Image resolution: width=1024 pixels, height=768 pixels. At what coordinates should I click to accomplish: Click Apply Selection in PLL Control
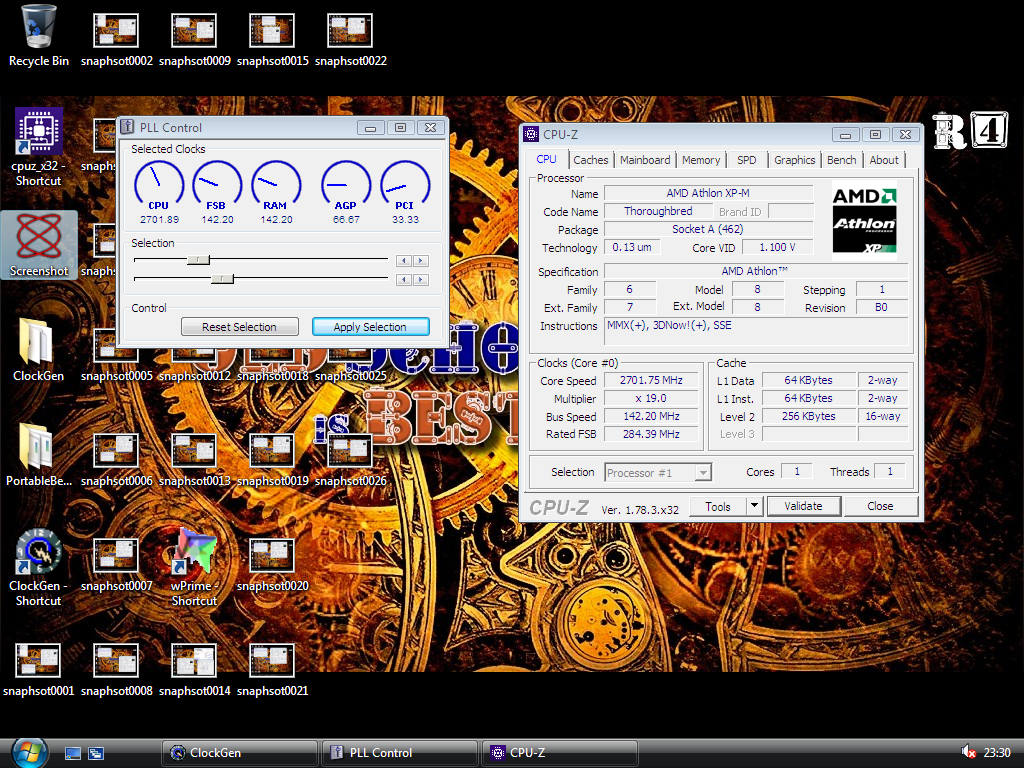(x=370, y=327)
